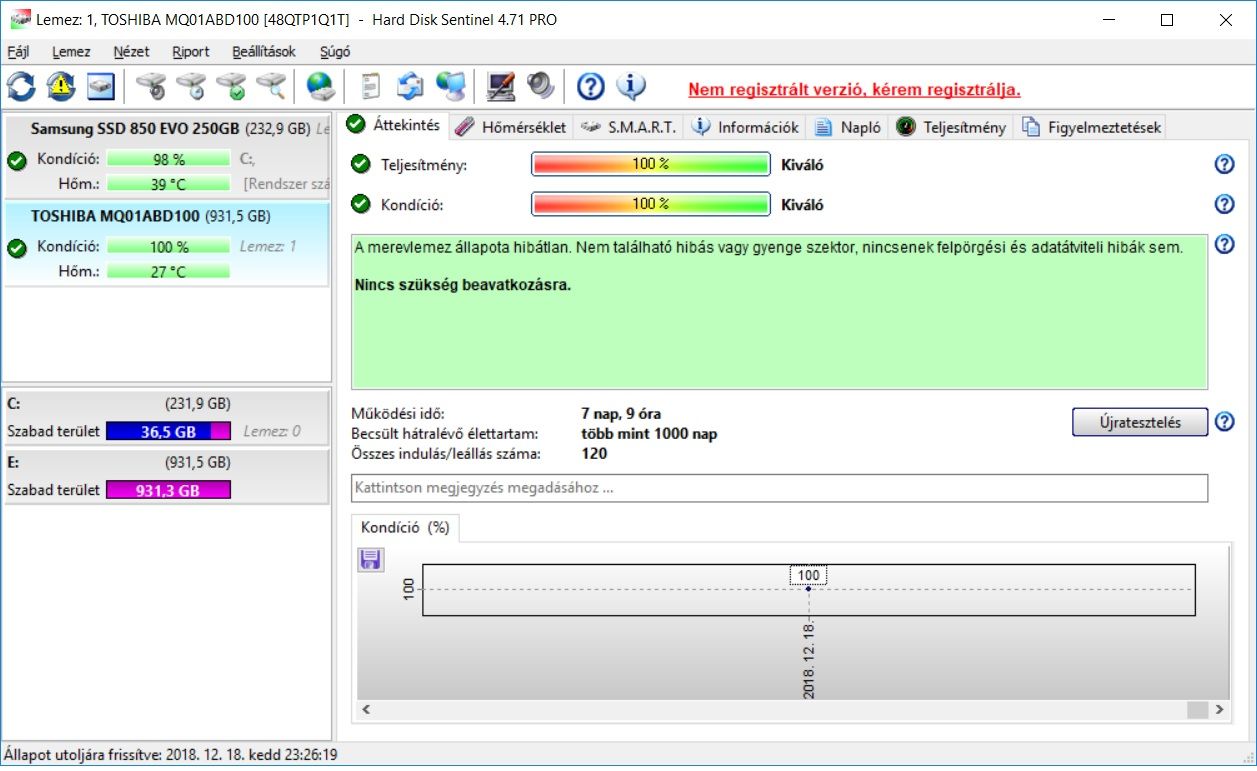The image size is (1257, 771).
Task: Click the send report envelope icon
Action: 410,87
